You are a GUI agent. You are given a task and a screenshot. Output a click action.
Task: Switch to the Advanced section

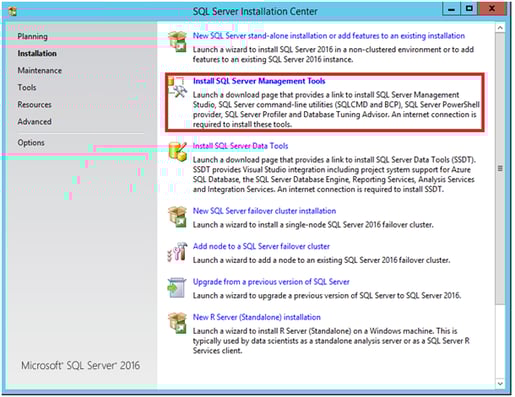[x=35, y=121]
